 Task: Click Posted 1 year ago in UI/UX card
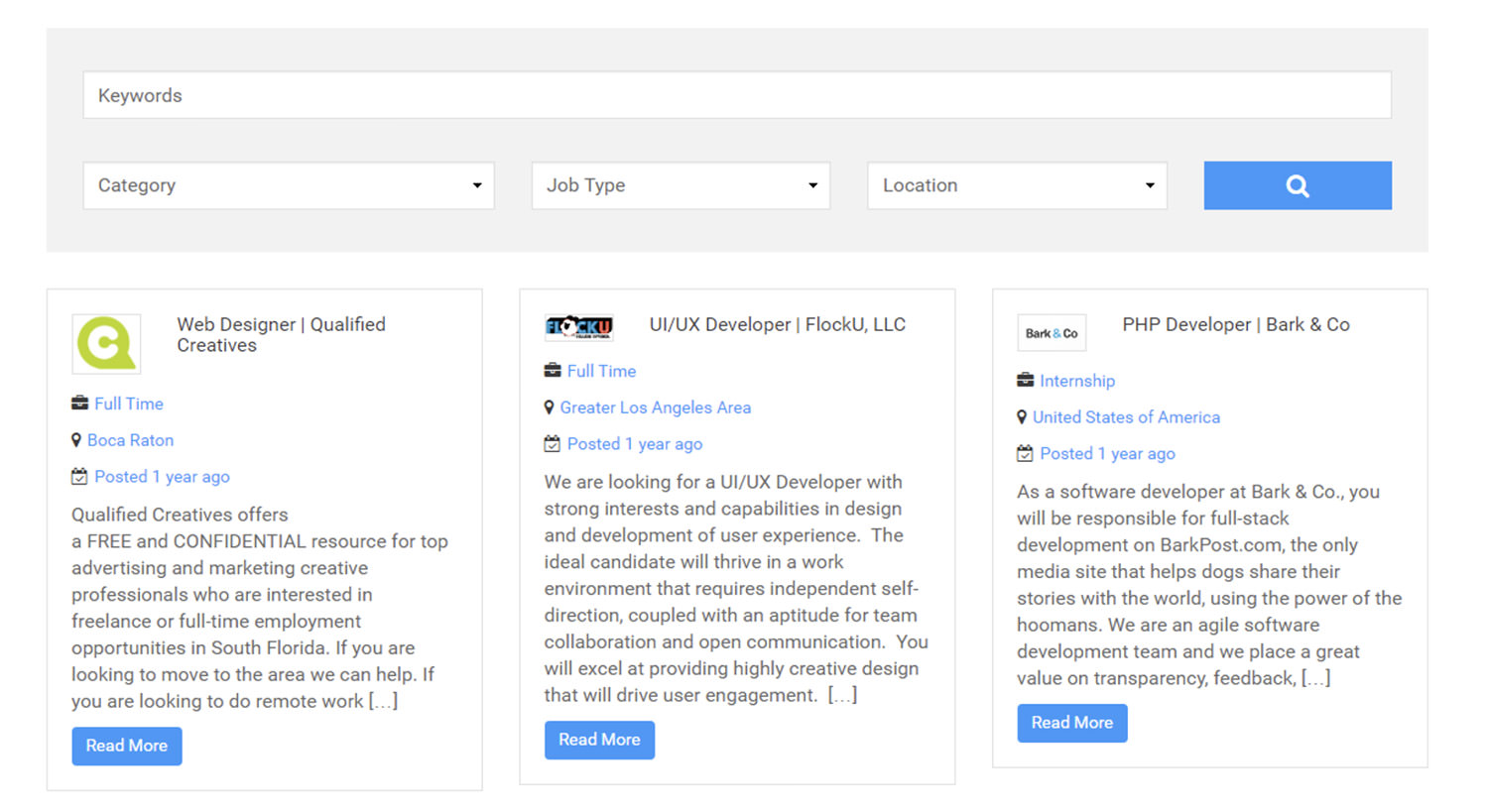pyautogui.click(x=635, y=444)
